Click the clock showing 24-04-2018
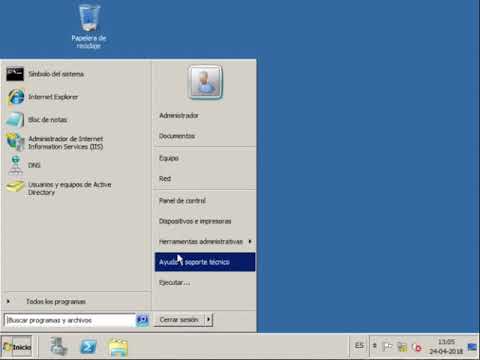Image resolution: width=480 pixels, height=360 pixels. click(x=446, y=347)
